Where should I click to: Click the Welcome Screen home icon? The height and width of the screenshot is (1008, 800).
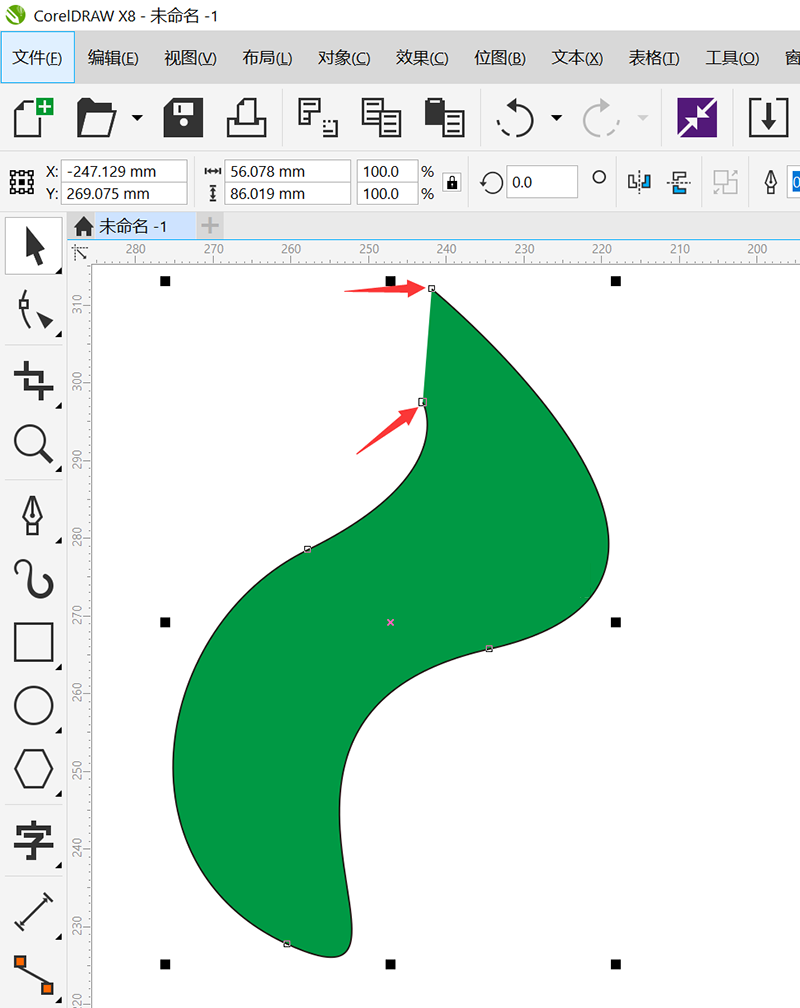click(83, 226)
